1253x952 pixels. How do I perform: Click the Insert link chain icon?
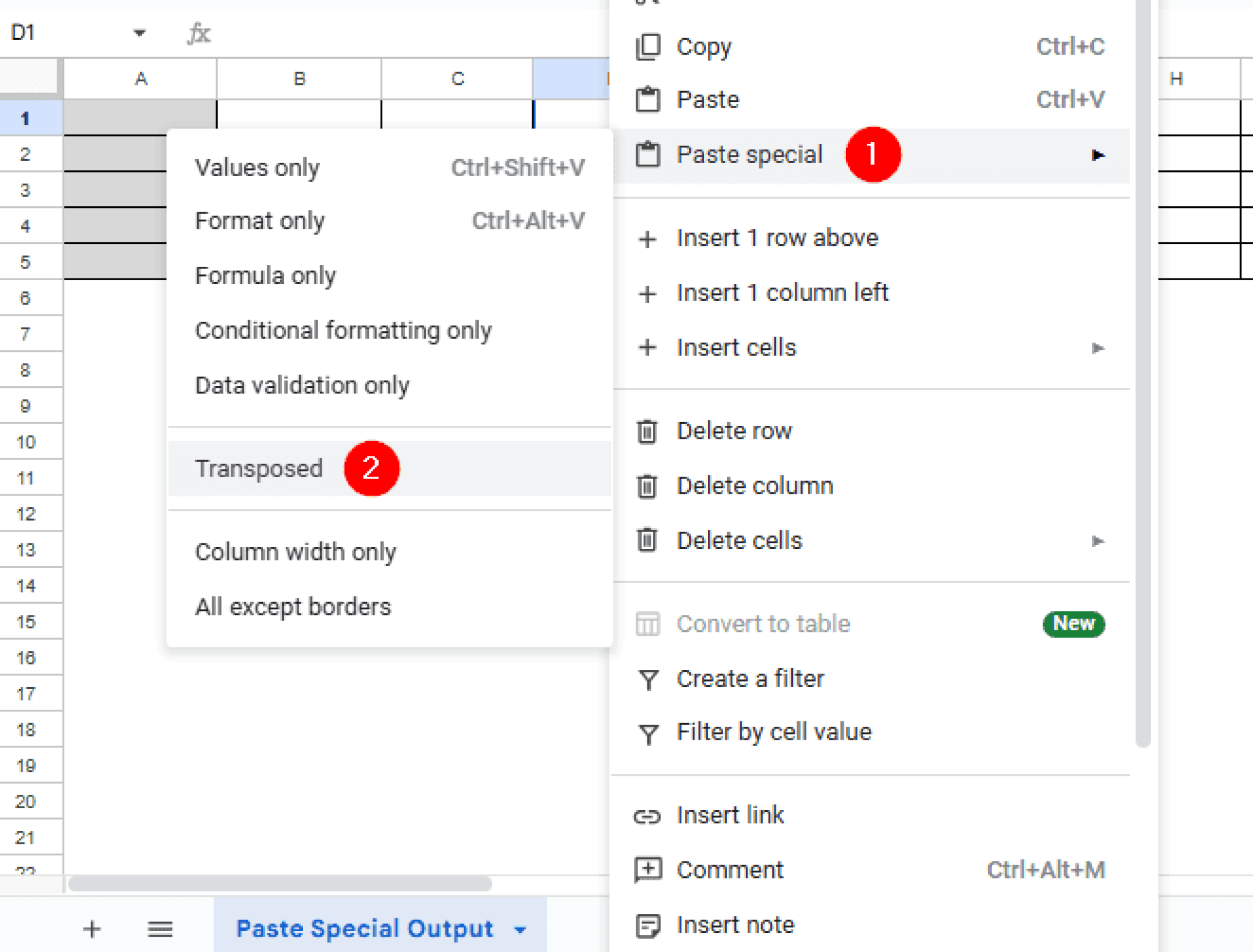647,816
